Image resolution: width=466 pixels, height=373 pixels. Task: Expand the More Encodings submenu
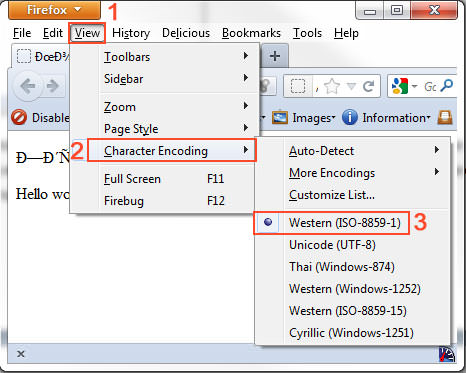pos(353,173)
